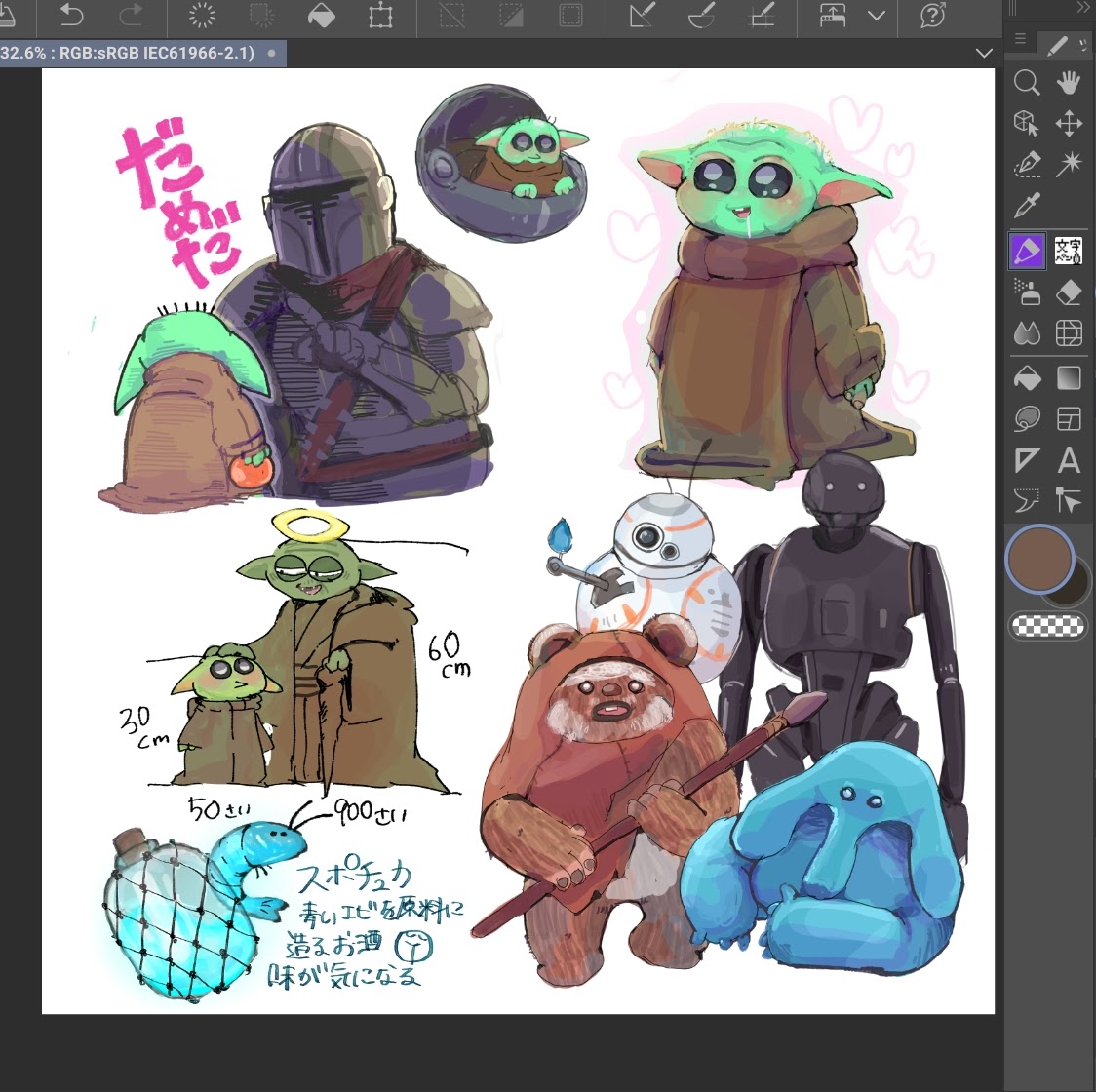Switch to transparent color below the color circles
Viewport: 1096px width, 1092px height.
coord(1048,625)
